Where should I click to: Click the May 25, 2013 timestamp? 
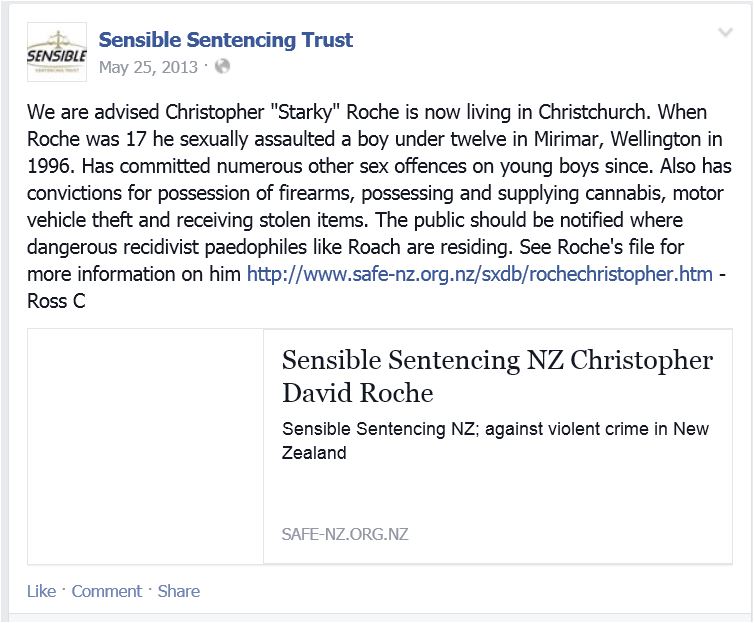[149, 68]
